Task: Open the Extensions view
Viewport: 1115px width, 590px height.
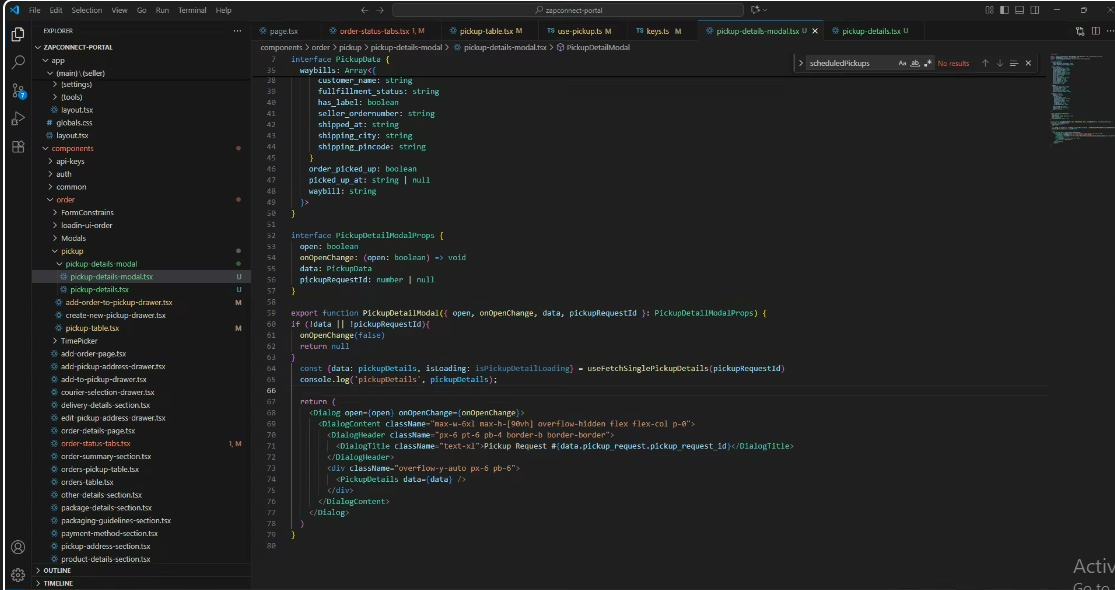Action: 17,147
